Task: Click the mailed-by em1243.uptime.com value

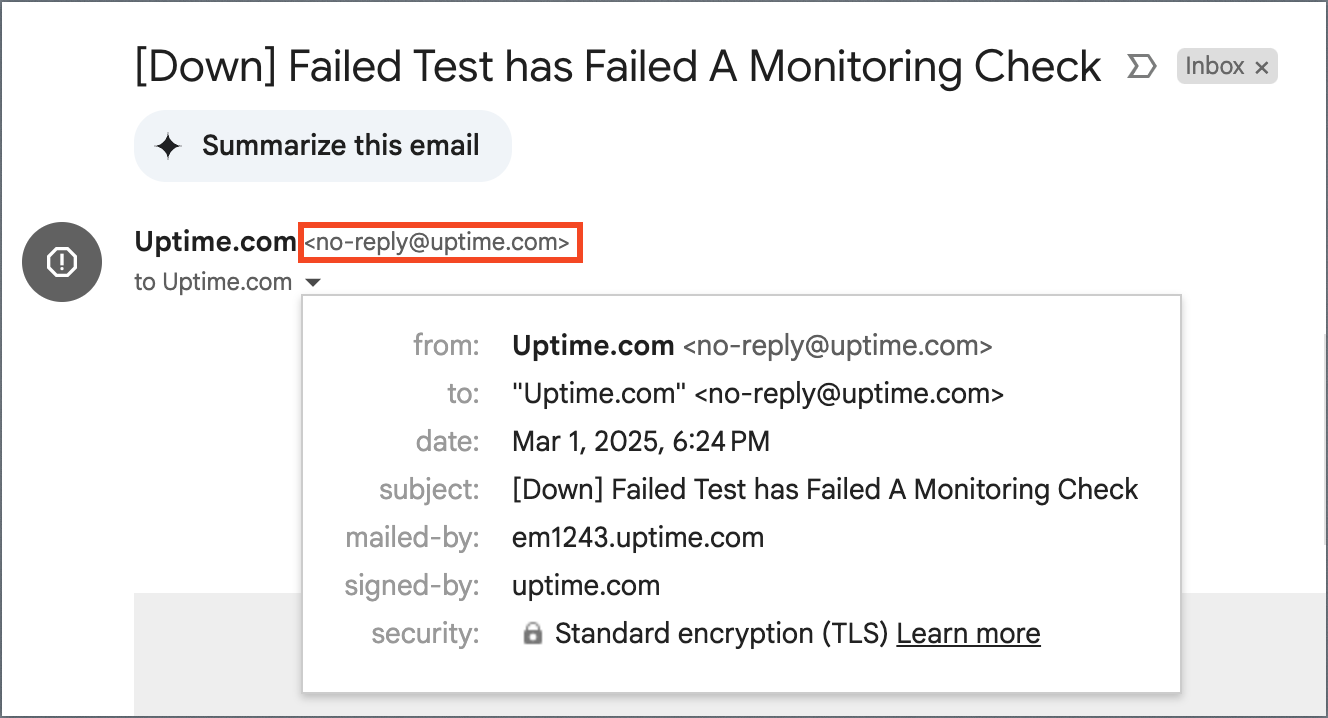Action: (x=638, y=537)
